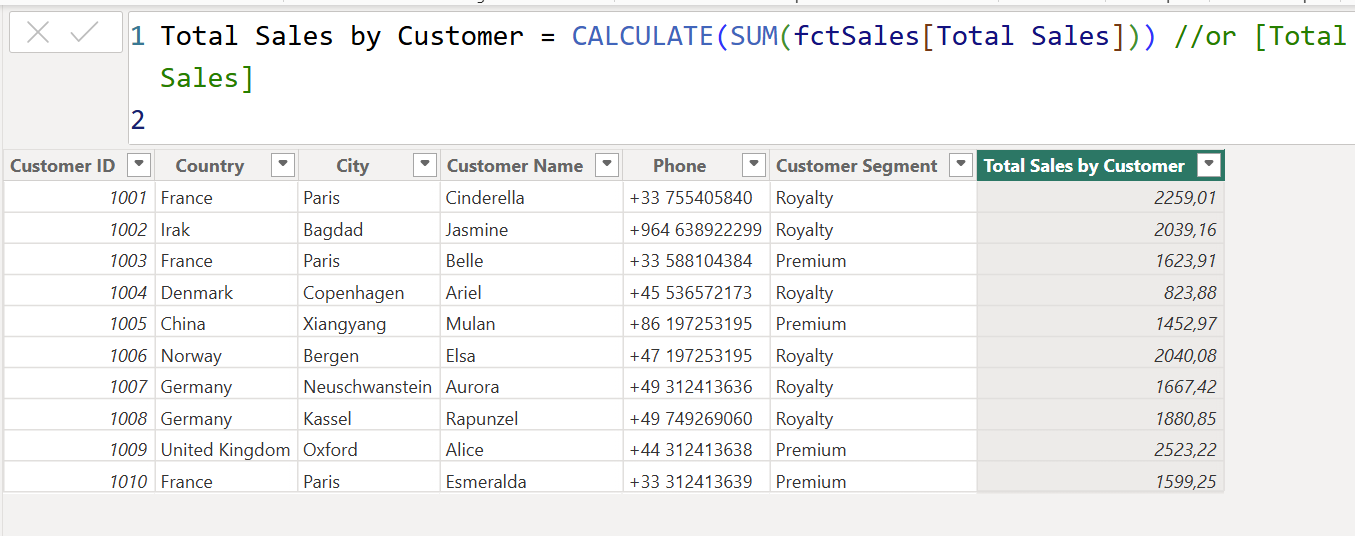Screen dimensions: 1355x536
Task: Select the Total Sales by Customer column header
Action: 1084,166
